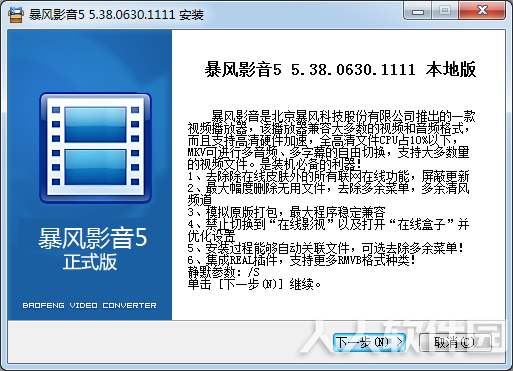Close the installer window
This screenshot has width=513, height=371.
coord(483,11)
